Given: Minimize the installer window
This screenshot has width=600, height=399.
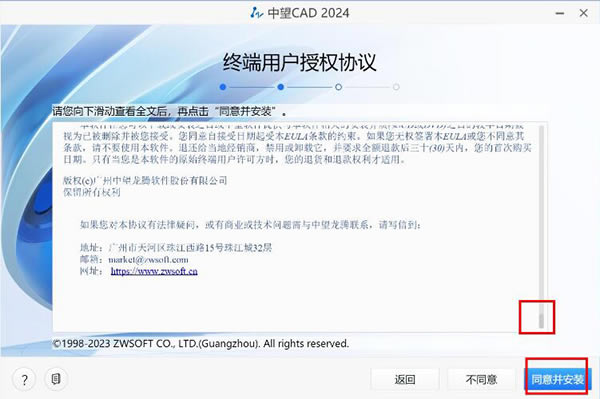Looking at the screenshot, I should pyautogui.click(x=560, y=13).
